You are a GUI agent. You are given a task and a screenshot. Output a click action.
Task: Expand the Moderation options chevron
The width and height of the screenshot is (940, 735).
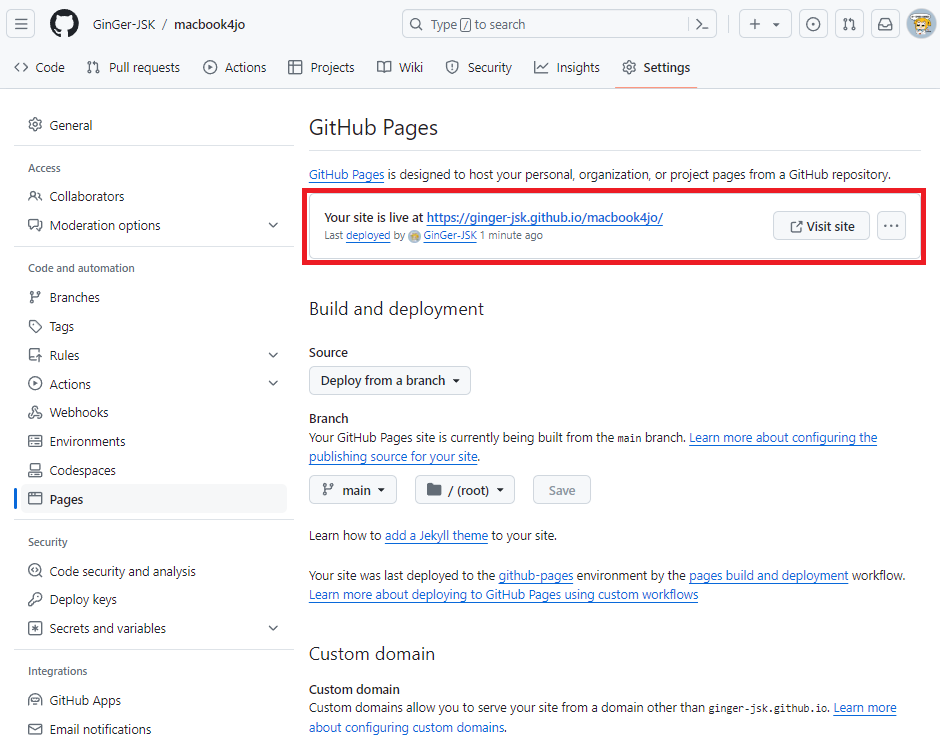tap(273, 225)
